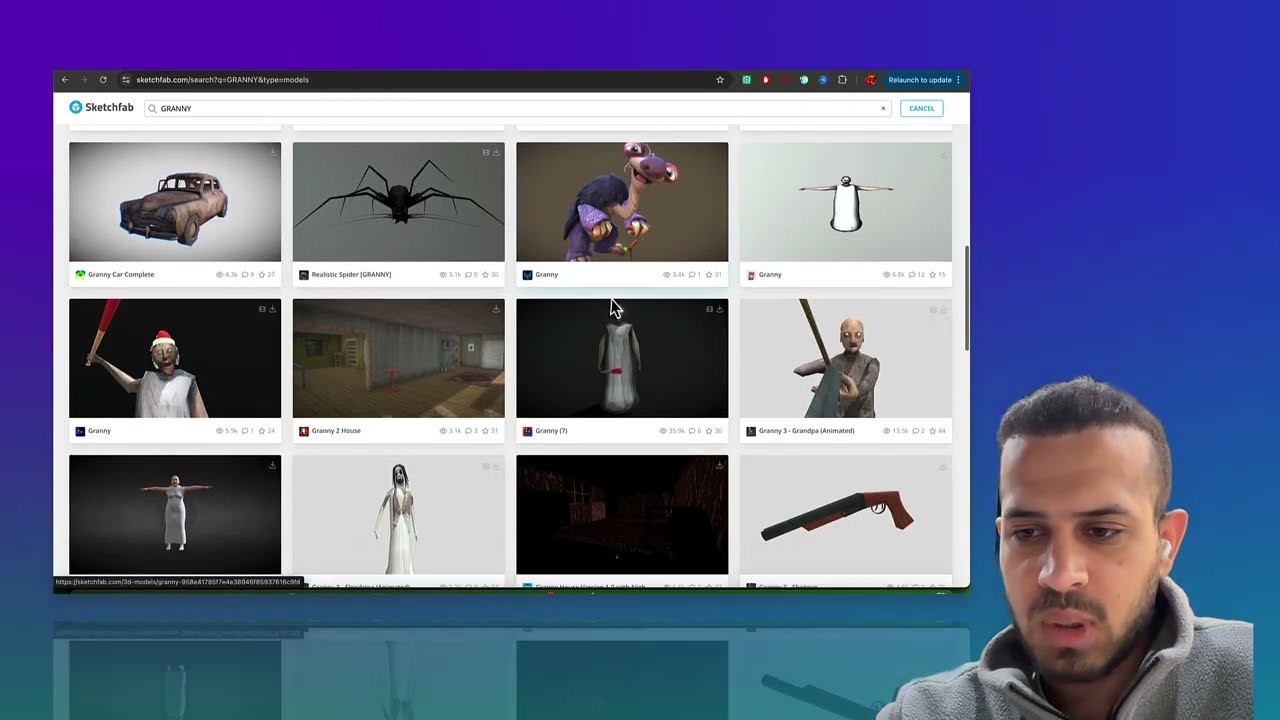Click the page vertical scrollbar
The height and width of the screenshot is (720, 1280).
tap(966, 298)
